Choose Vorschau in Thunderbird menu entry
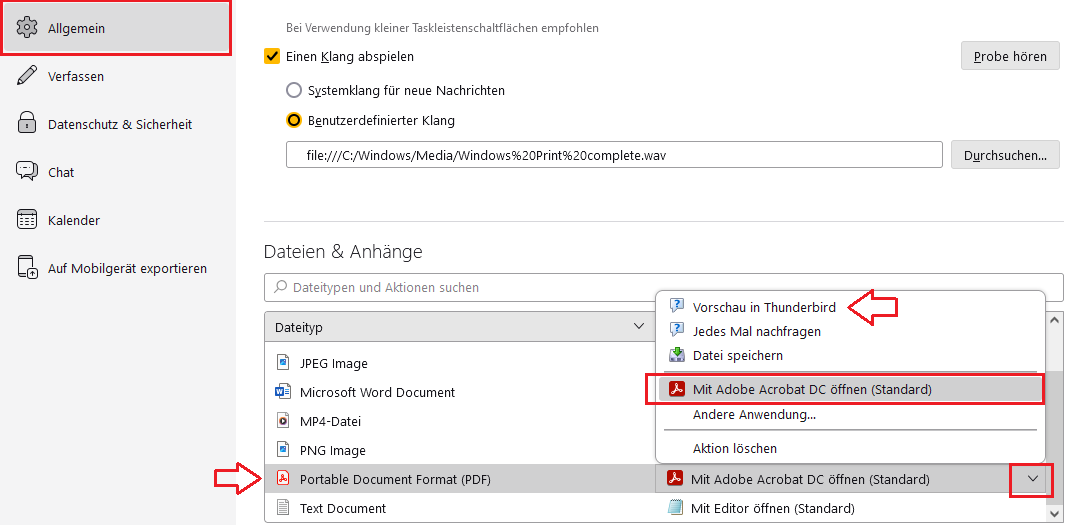 pos(763,307)
